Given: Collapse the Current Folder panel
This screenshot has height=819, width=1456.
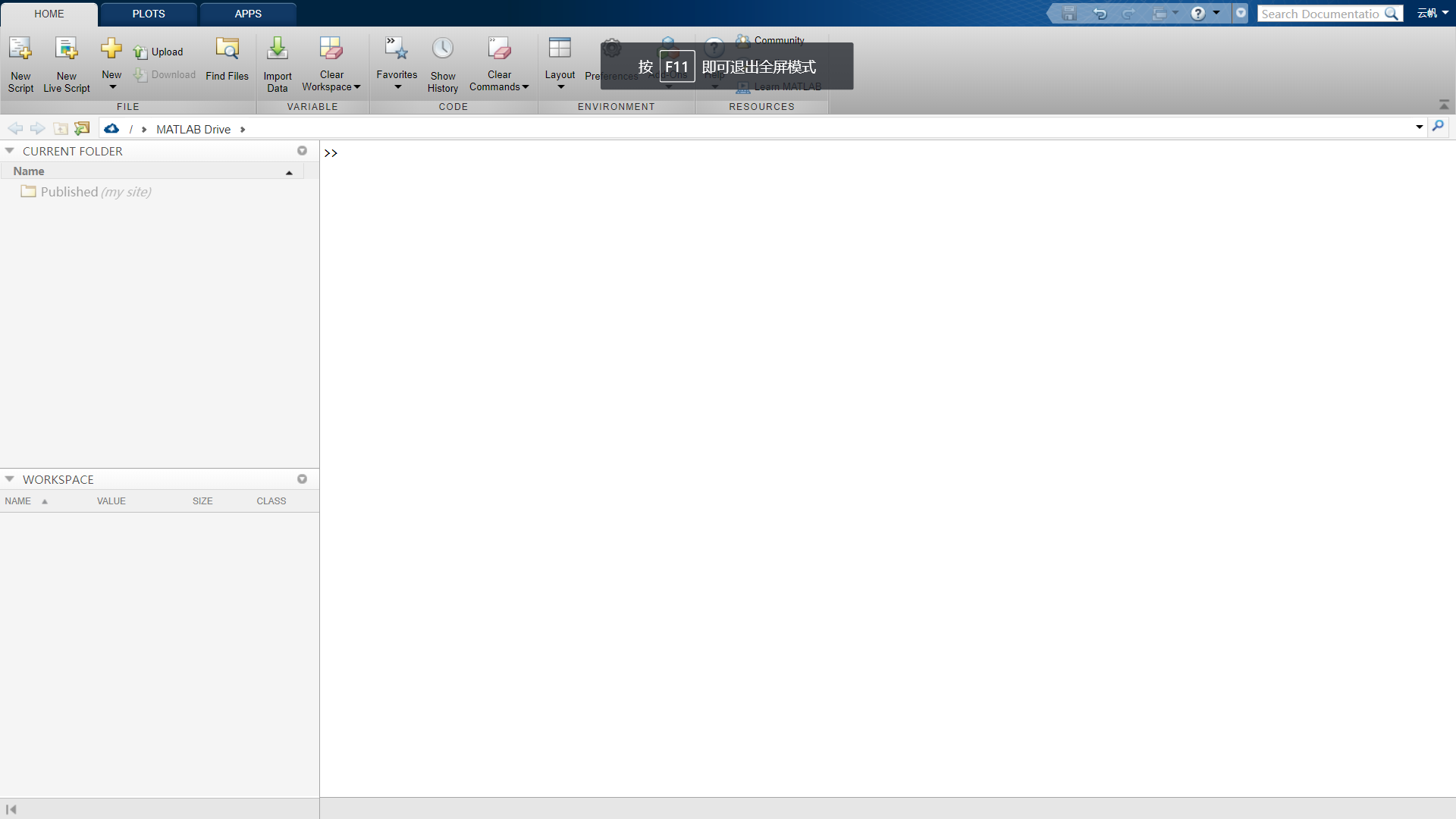Looking at the screenshot, I should pyautogui.click(x=10, y=151).
